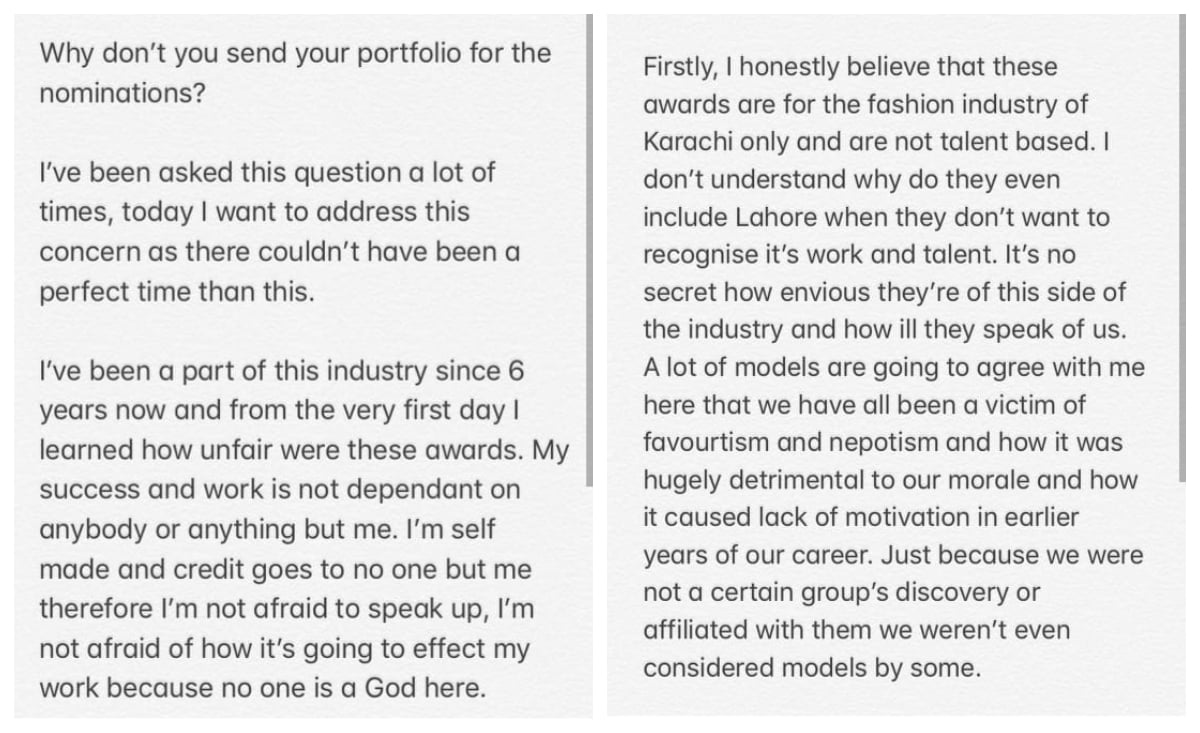1200x733 pixels.
Task: Click the line starting 'I've been asked this question'
Action: pyautogui.click(x=267, y=172)
